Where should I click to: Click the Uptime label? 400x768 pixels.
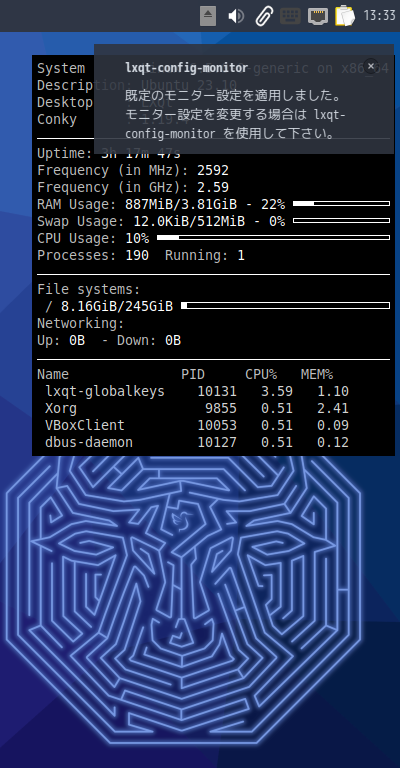click(x=65, y=153)
